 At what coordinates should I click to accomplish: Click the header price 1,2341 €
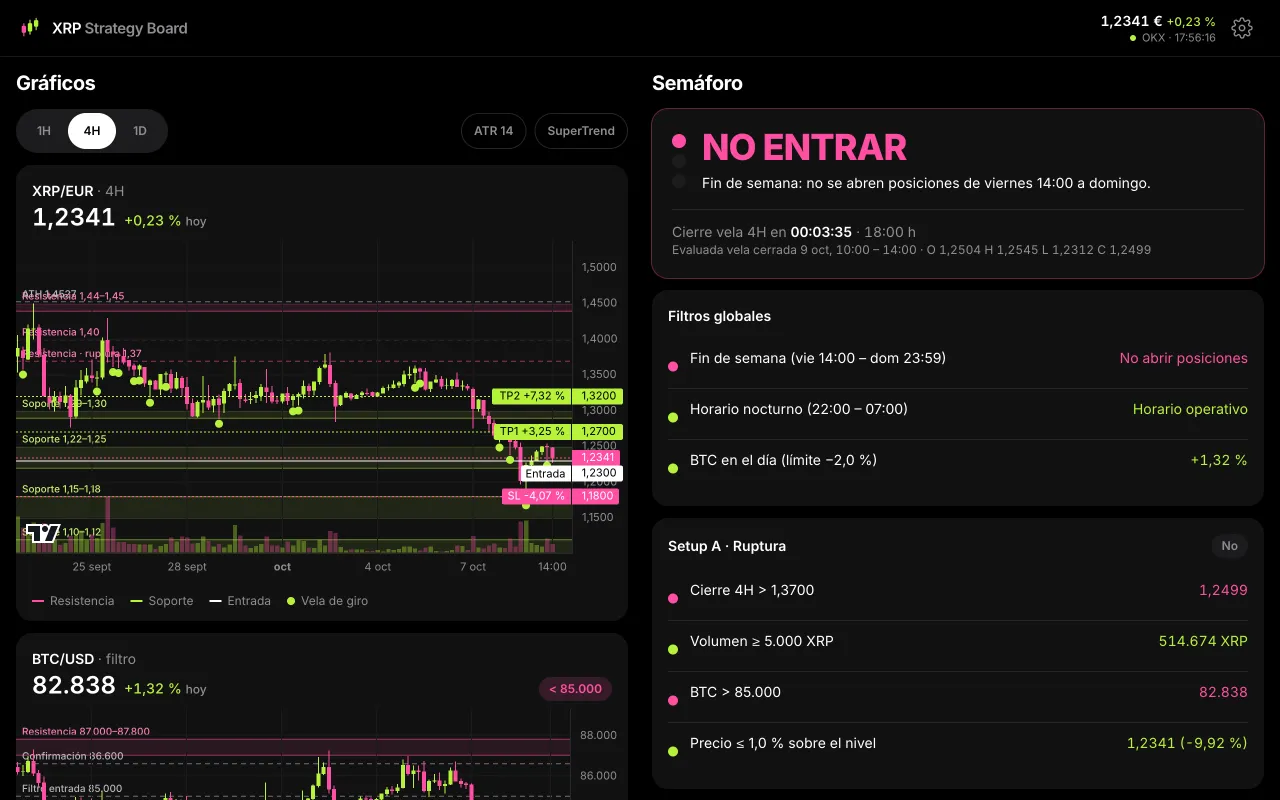click(1131, 21)
